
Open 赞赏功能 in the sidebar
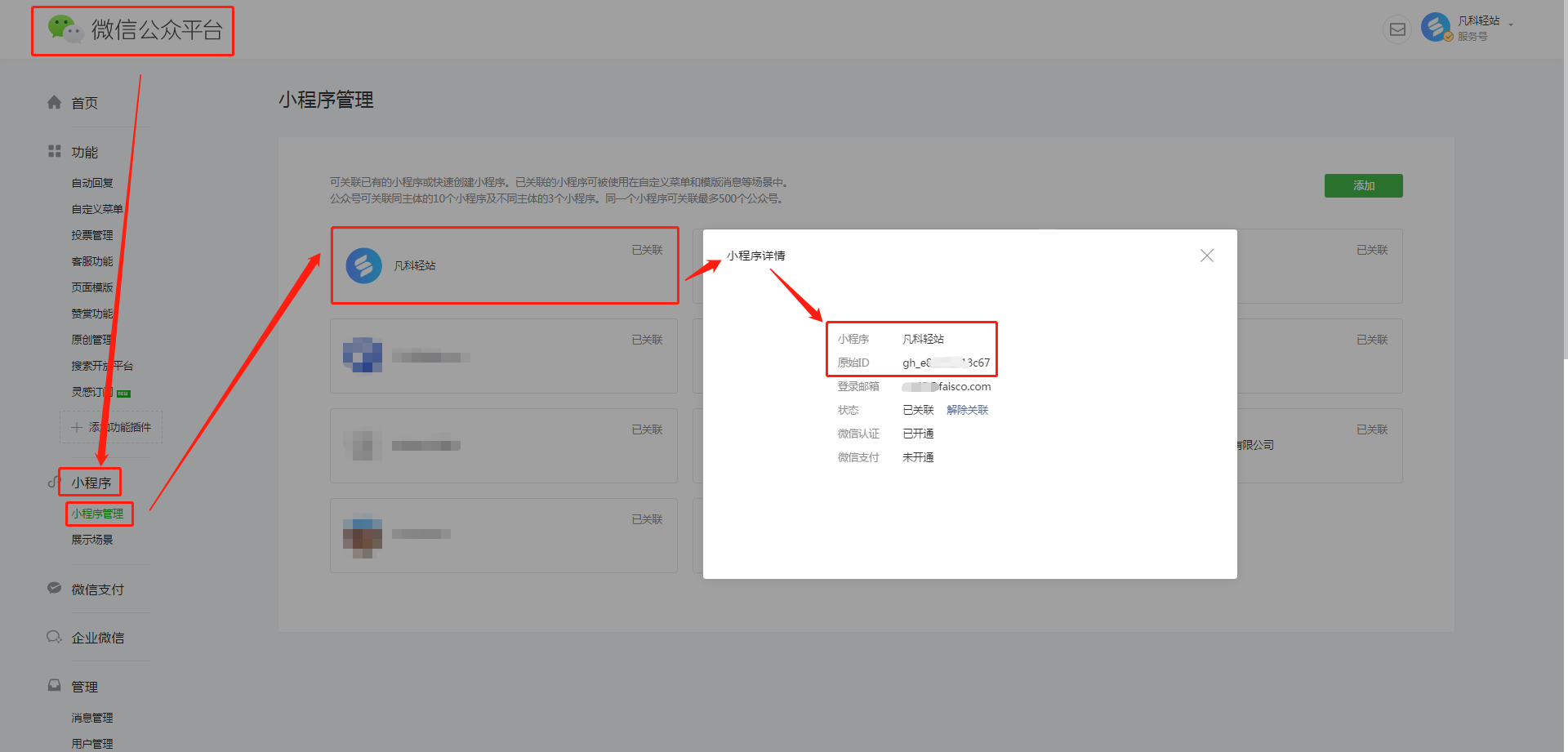coord(92,314)
